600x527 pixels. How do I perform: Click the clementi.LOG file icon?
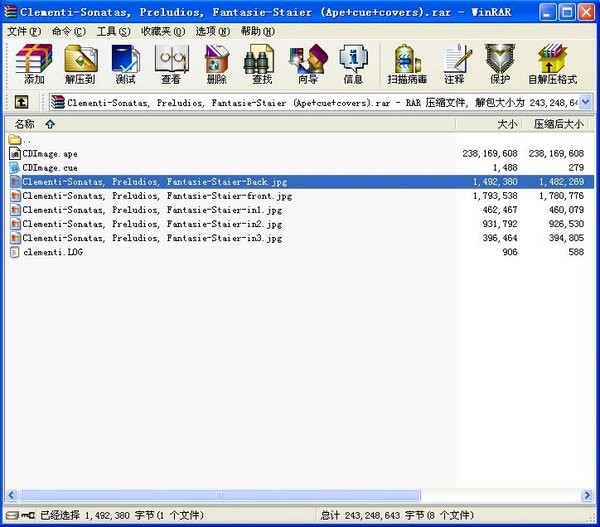(15, 252)
